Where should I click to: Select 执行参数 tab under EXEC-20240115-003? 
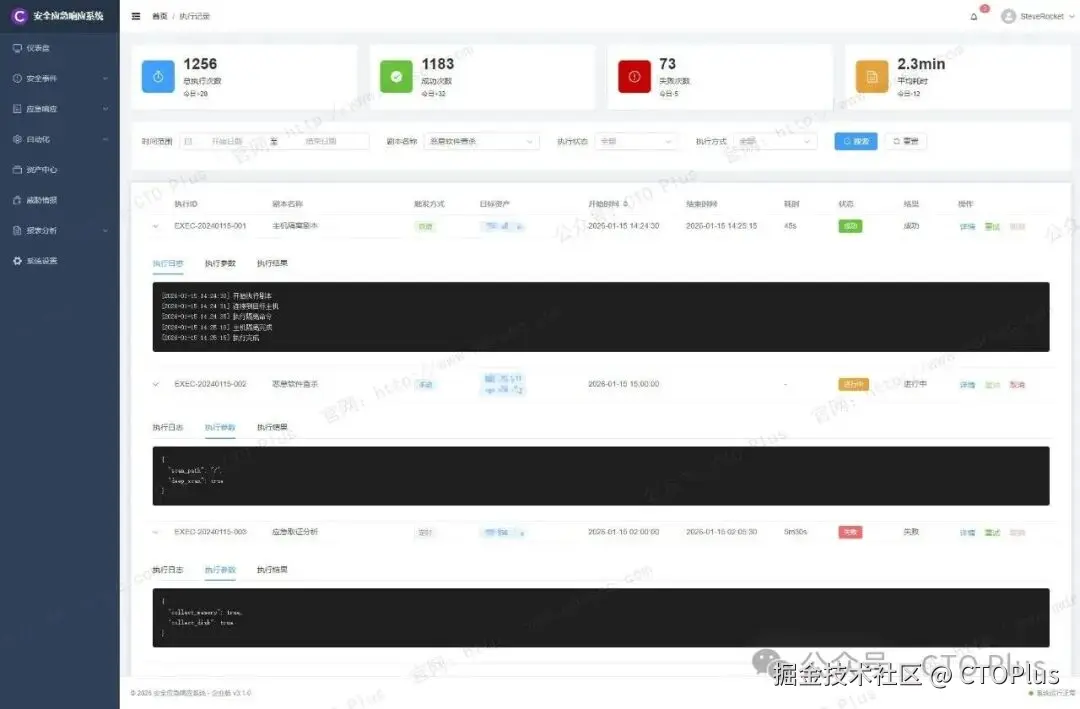click(x=220, y=570)
